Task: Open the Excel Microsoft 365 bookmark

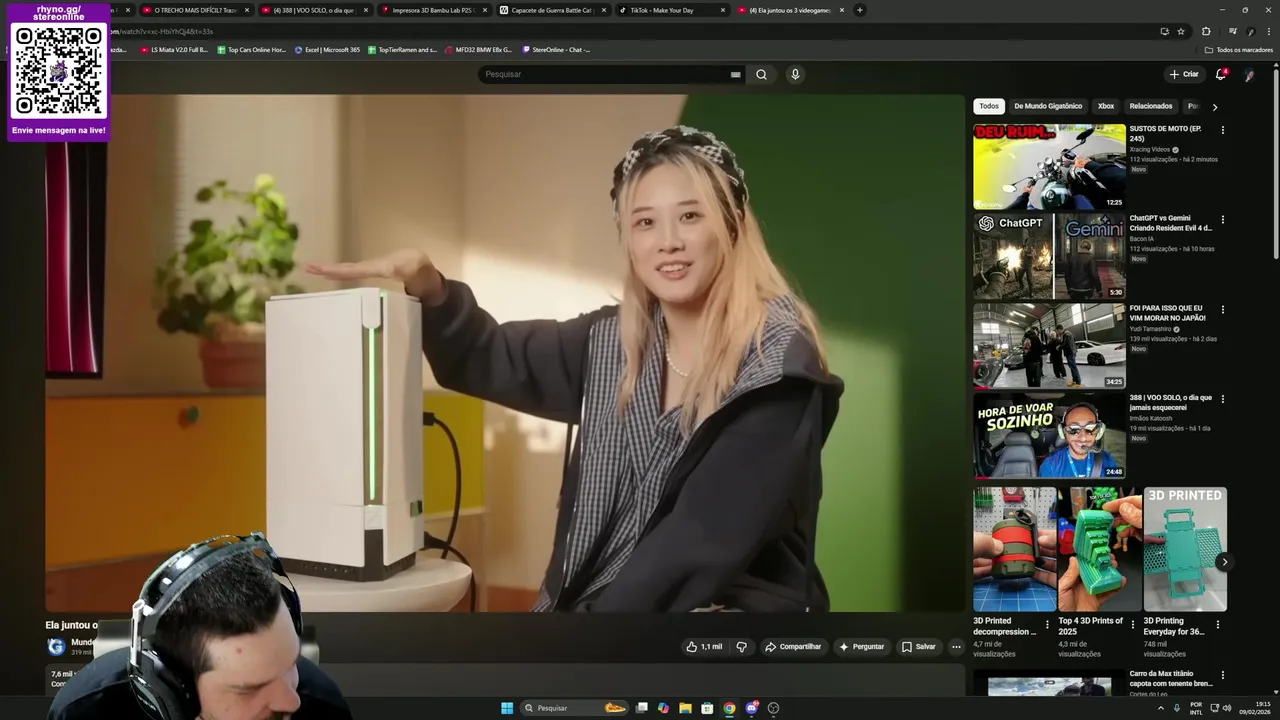Action: [x=327, y=49]
